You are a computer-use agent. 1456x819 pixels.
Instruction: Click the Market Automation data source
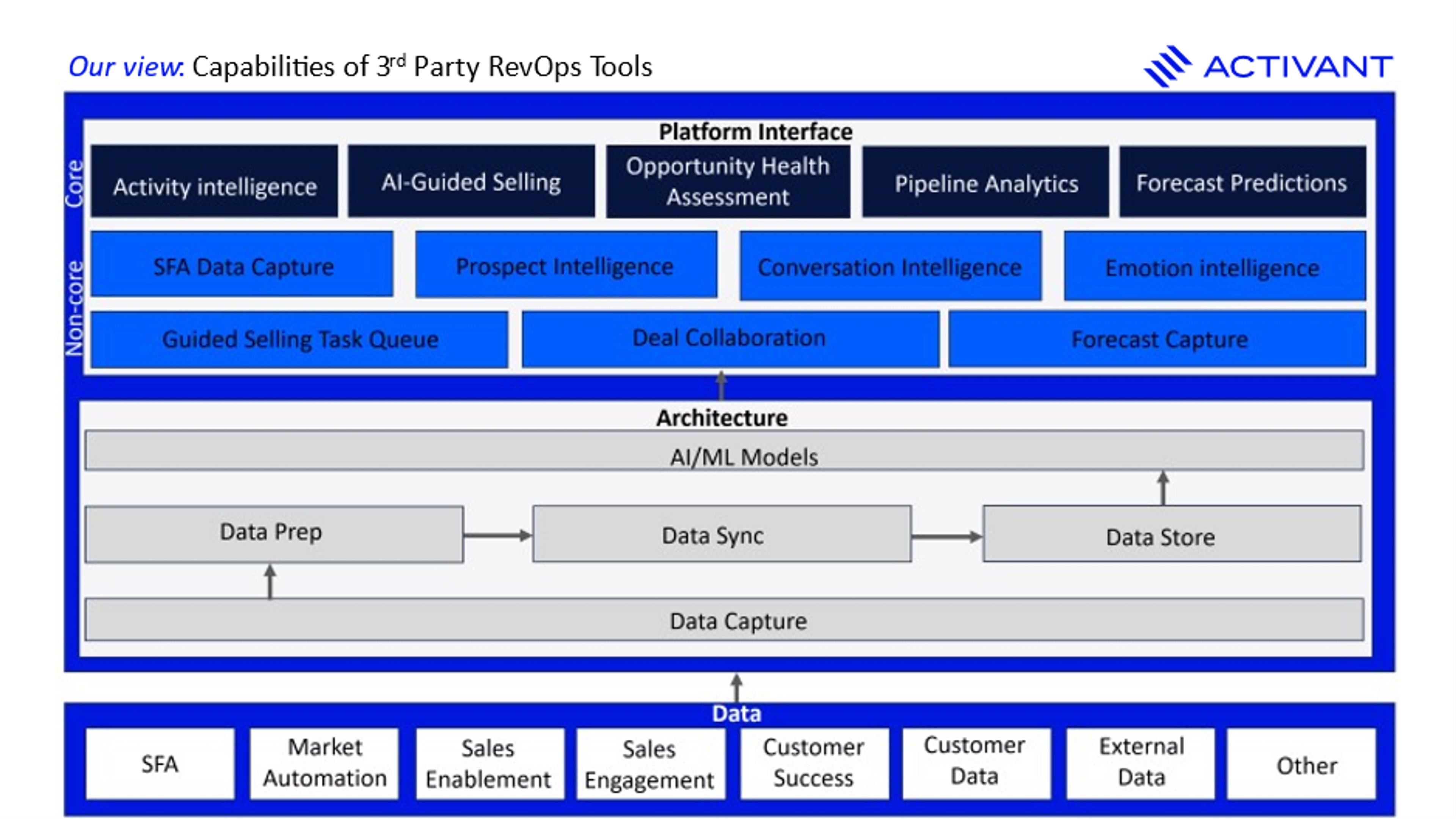pos(325,763)
